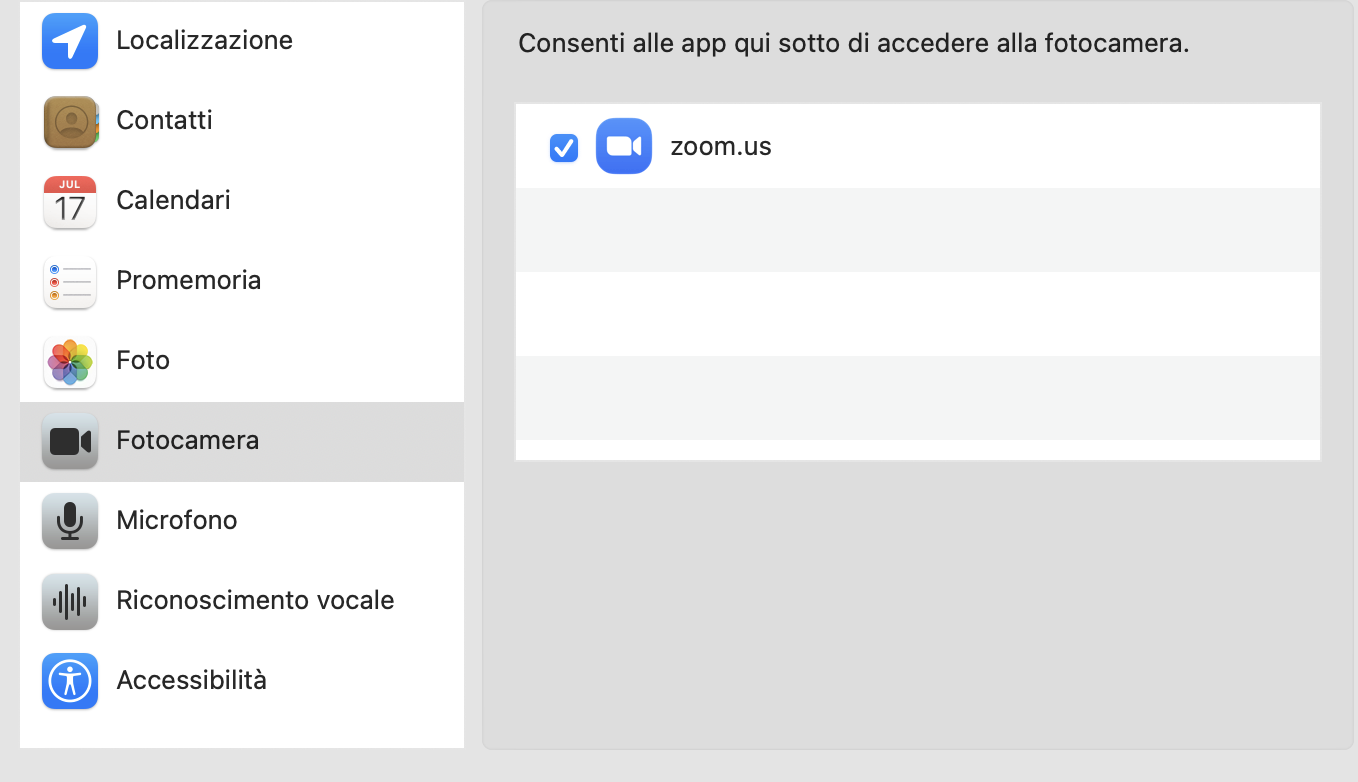
Task: Click the Microfono microphone icon
Action: (70, 521)
